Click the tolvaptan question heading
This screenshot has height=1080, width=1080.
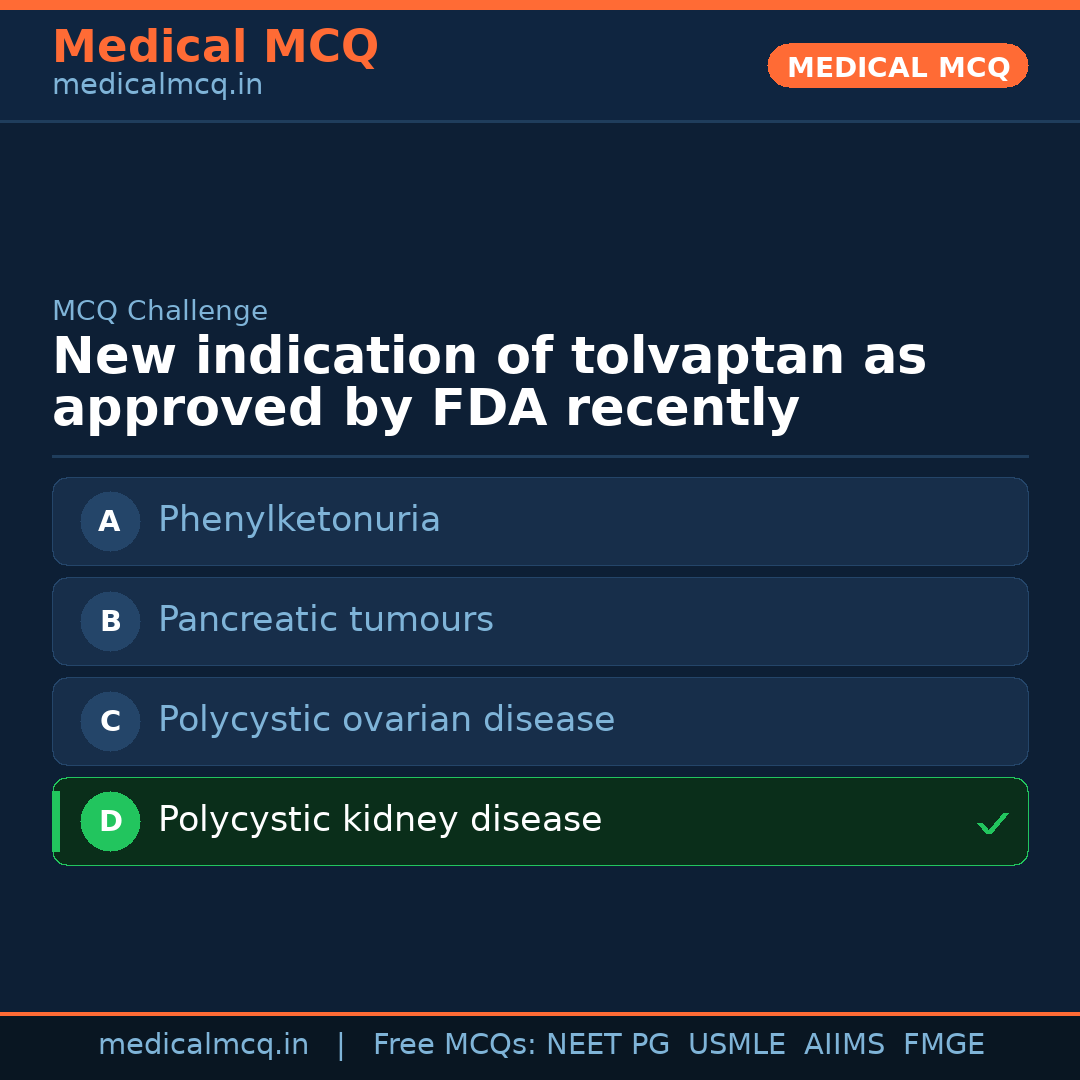489,383
